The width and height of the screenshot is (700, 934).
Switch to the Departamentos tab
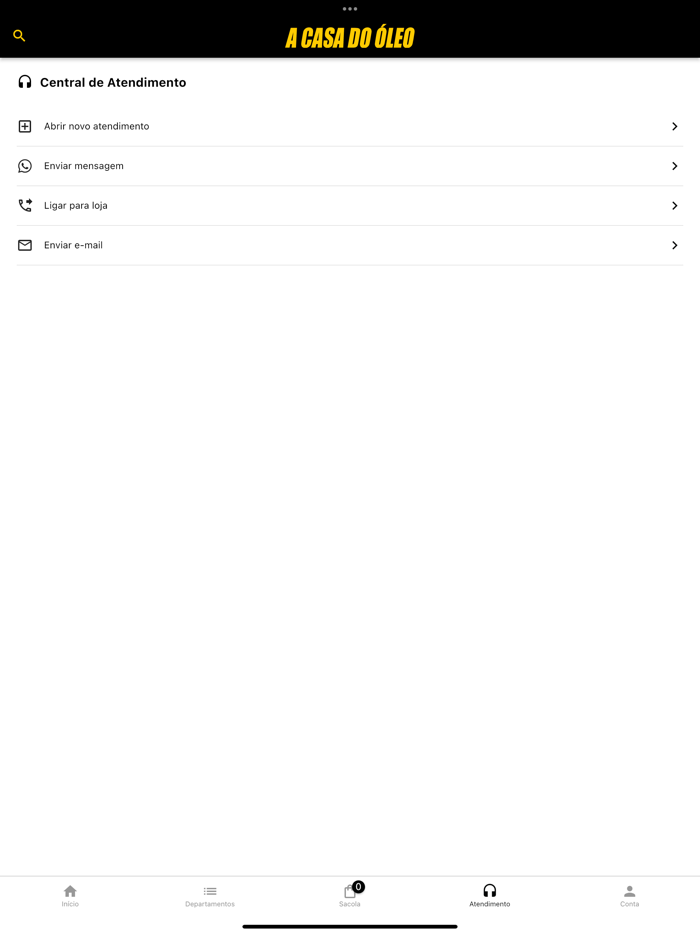tap(210, 896)
